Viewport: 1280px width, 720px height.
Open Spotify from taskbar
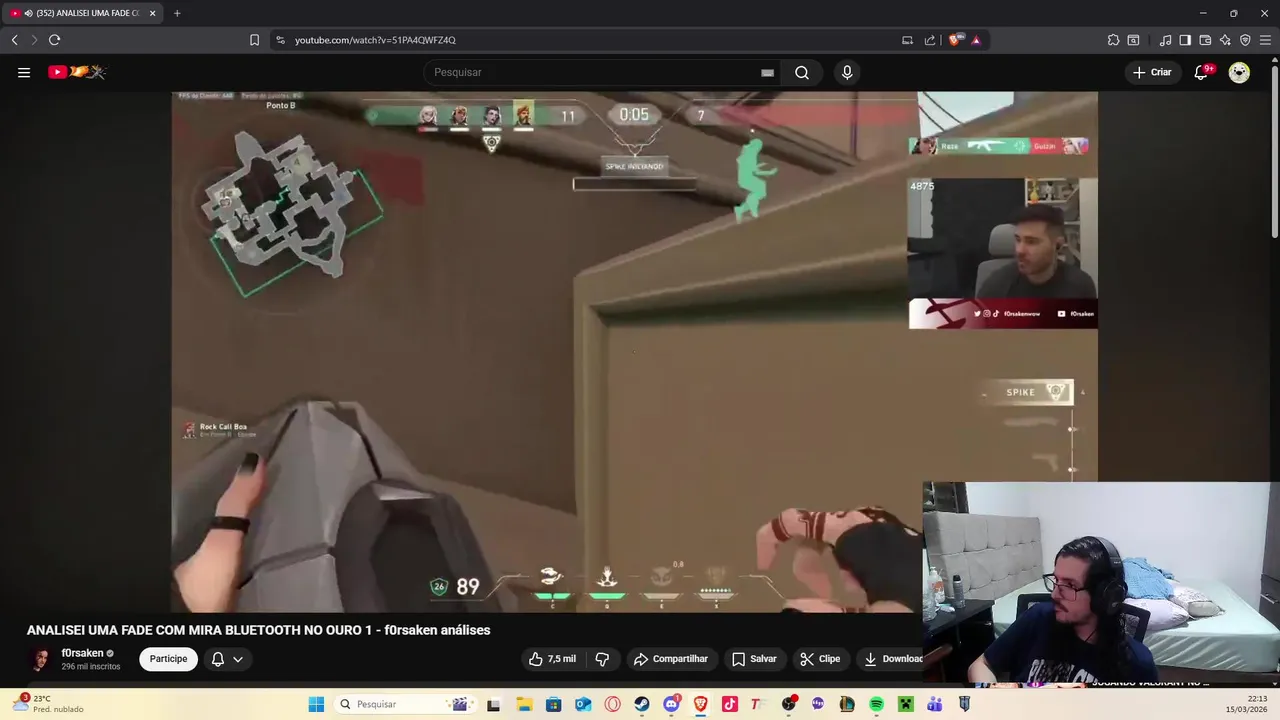[876, 704]
